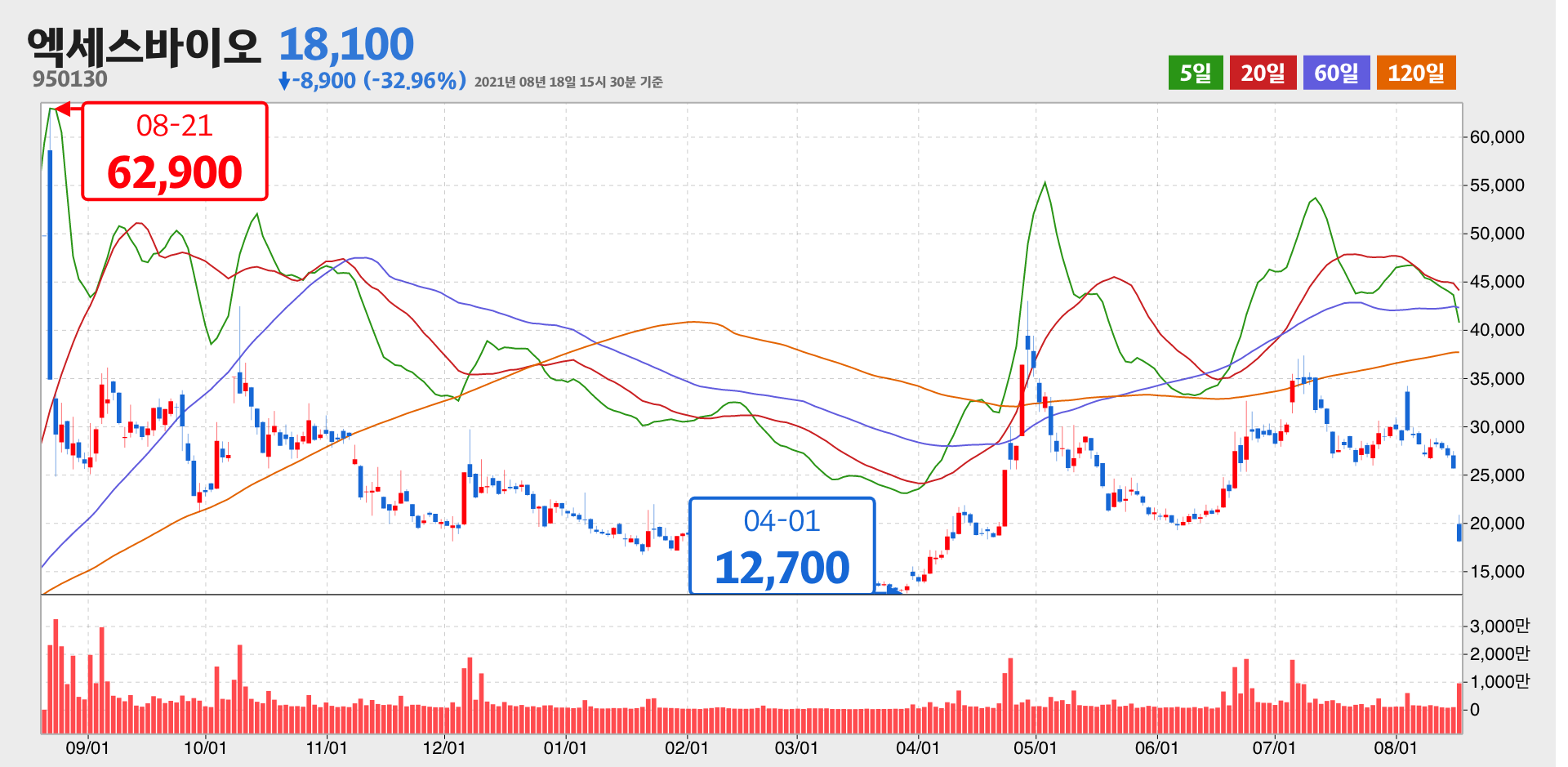Click the 04/01 date axis label
The height and width of the screenshot is (767, 1568).
(x=918, y=748)
